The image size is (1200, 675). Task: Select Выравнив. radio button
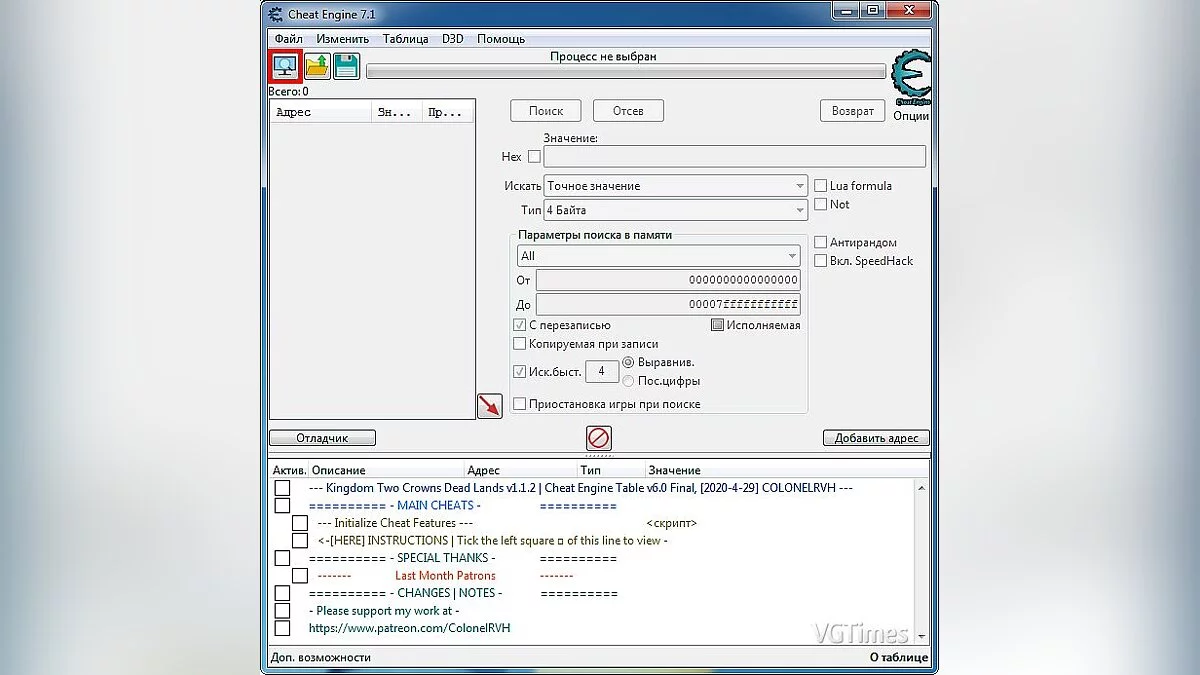(628, 362)
